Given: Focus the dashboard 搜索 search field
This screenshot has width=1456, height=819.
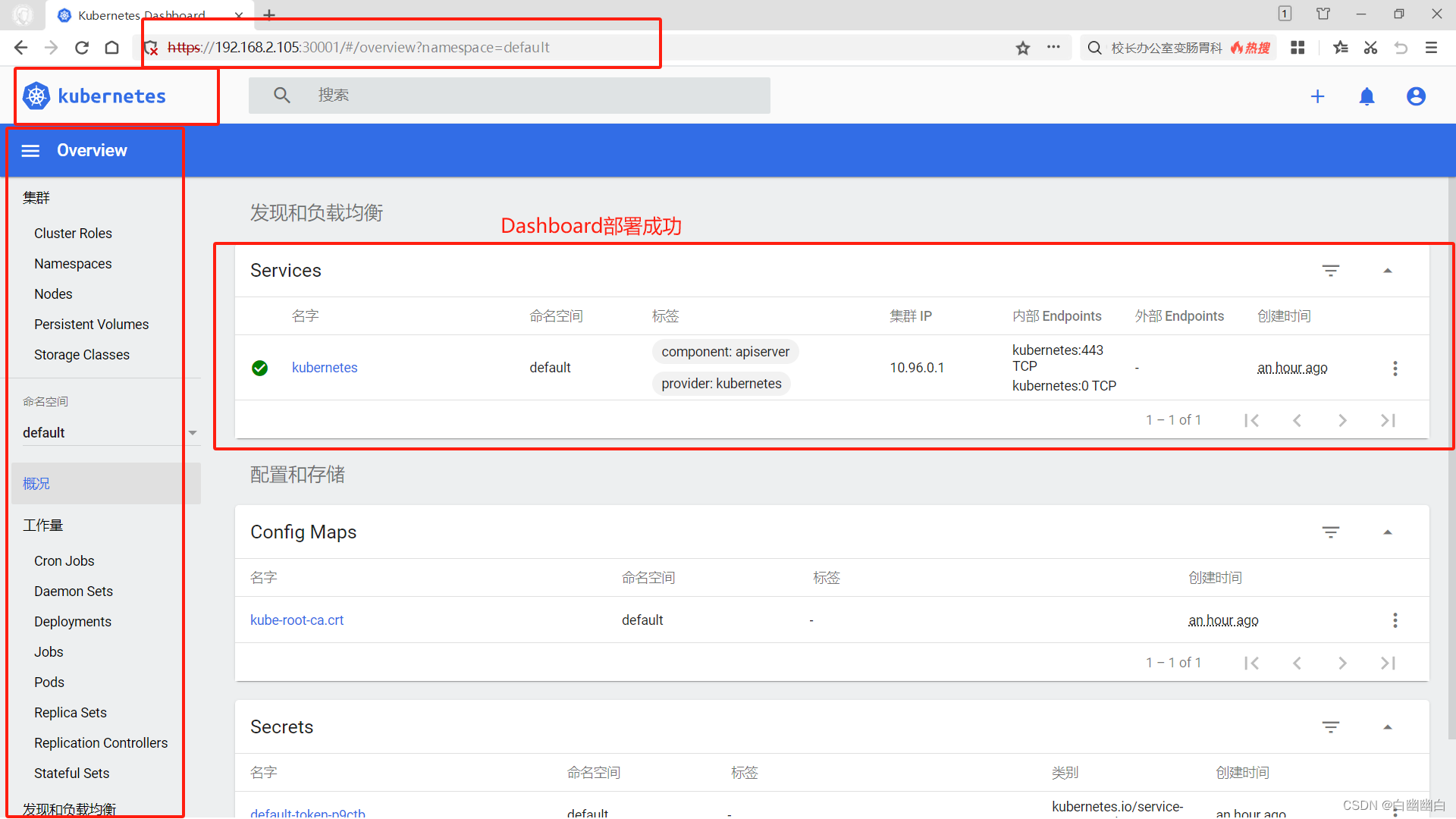Looking at the screenshot, I should pyautogui.click(x=510, y=96).
